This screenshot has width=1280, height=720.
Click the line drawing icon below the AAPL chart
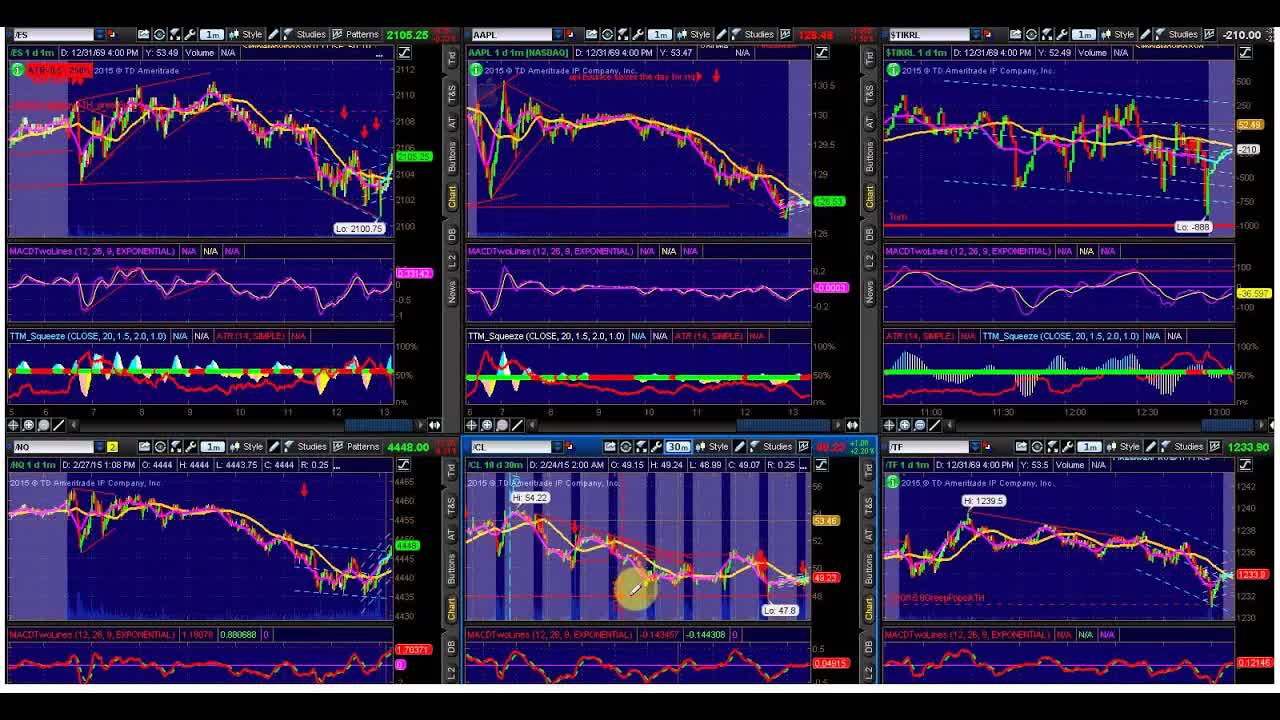tap(517, 425)
